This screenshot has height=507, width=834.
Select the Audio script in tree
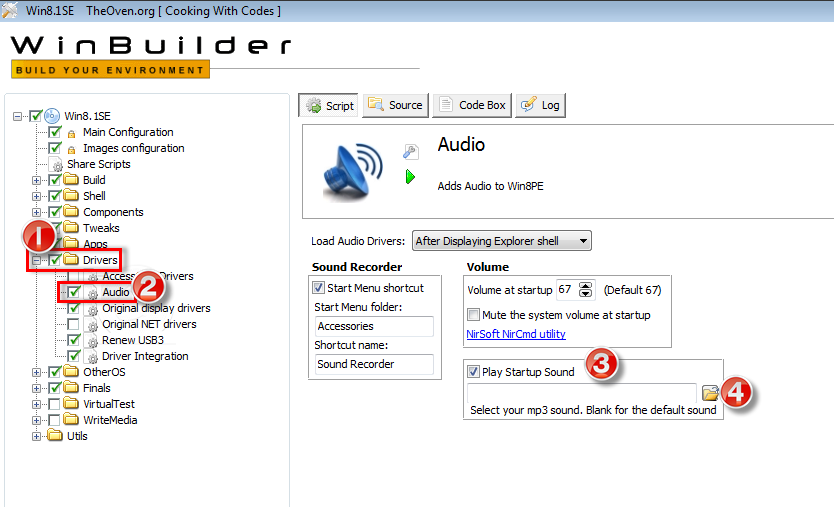click(x=115, y=292)
